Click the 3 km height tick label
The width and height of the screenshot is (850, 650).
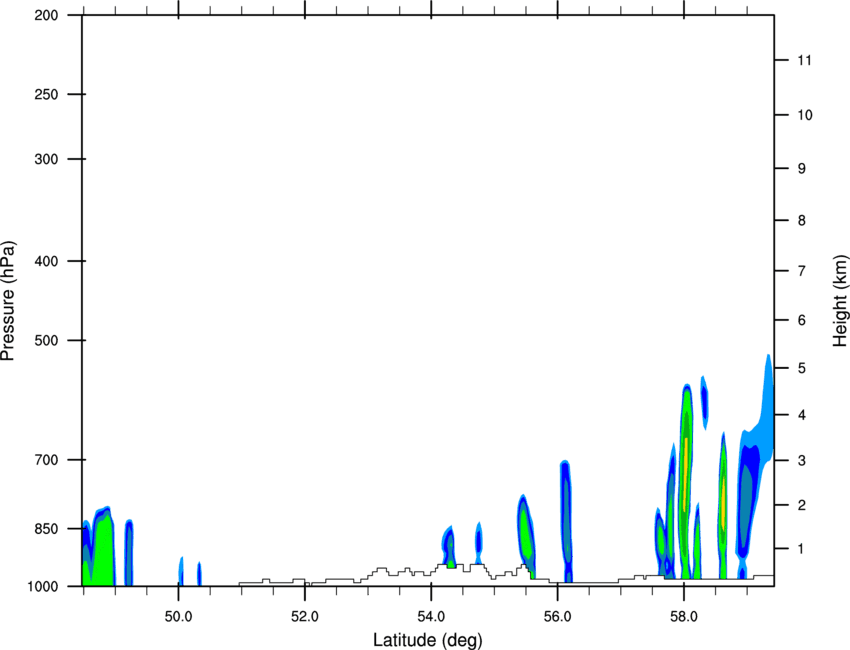(x=802, y=461)
